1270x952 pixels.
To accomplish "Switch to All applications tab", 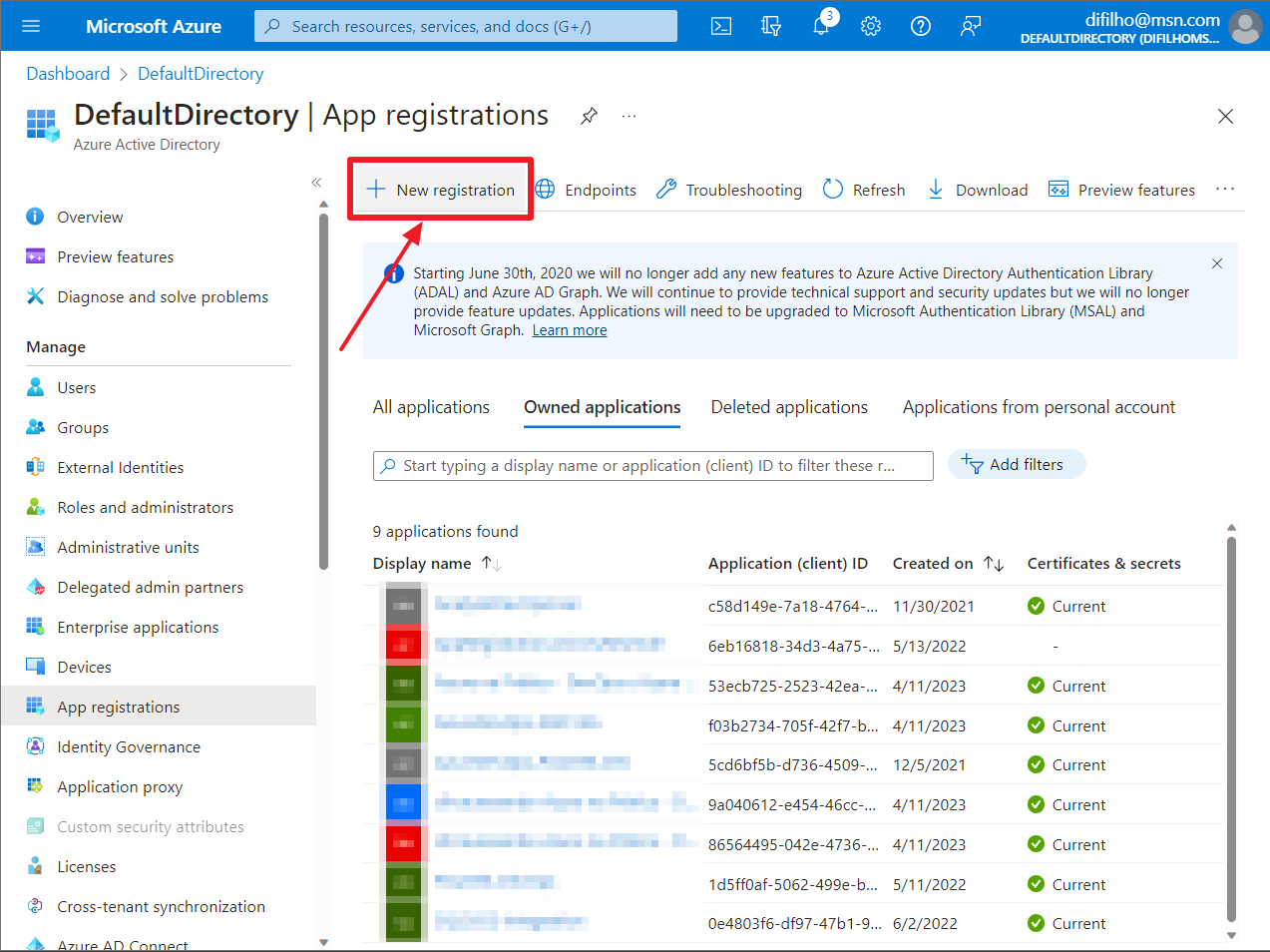I will pyautogui.click(x=431, y=407).
